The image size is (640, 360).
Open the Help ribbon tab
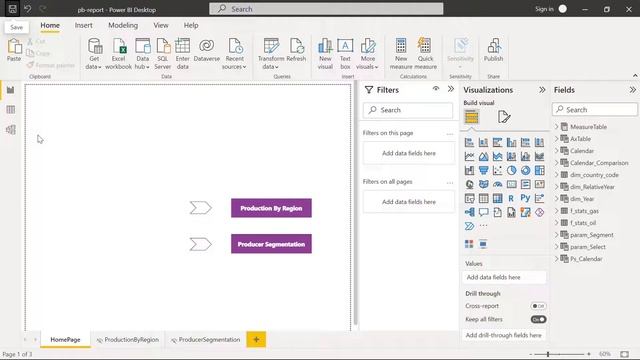pos(191,25)
